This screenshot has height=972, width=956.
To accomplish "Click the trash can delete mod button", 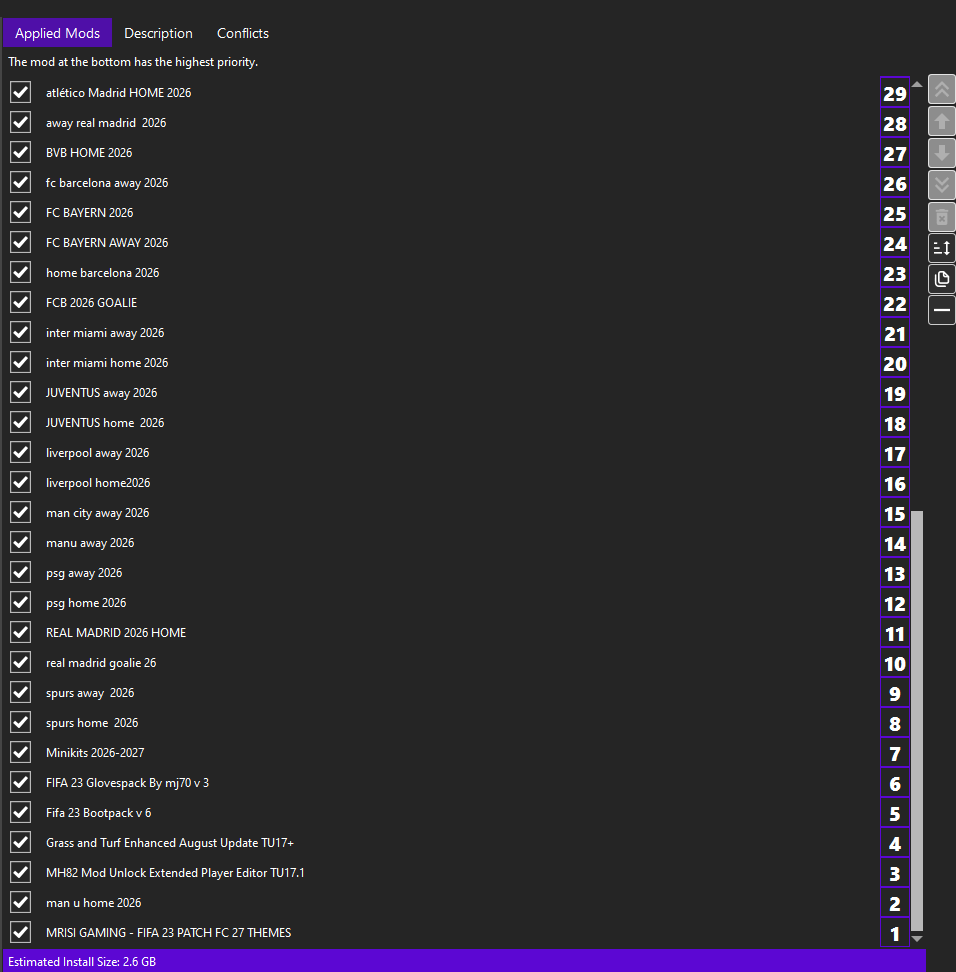I will pyautogui.click(x=941, y=217).
